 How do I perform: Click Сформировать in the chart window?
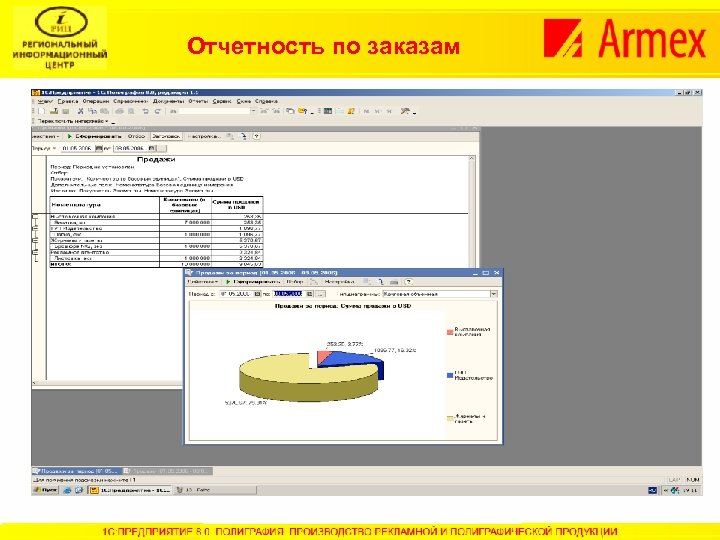(253, 281)
